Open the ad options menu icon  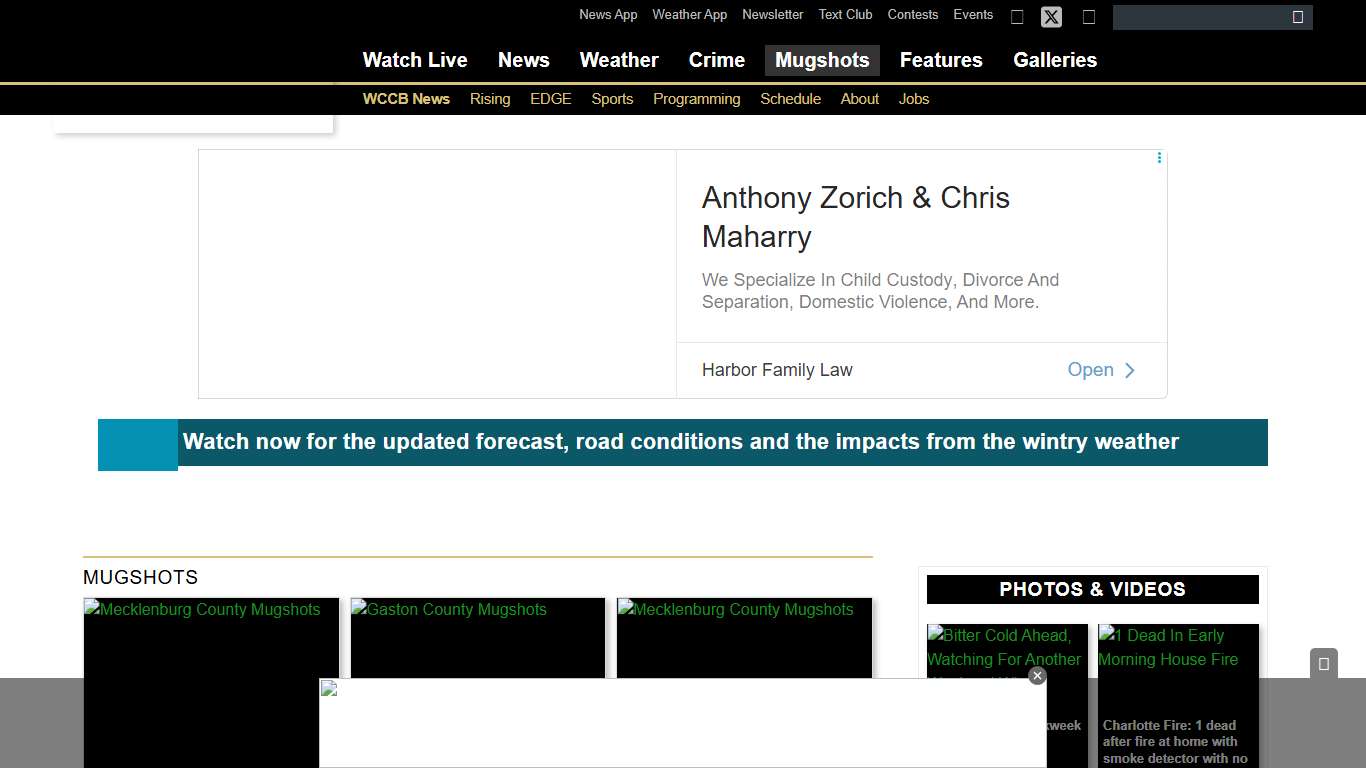point(1159,158)
